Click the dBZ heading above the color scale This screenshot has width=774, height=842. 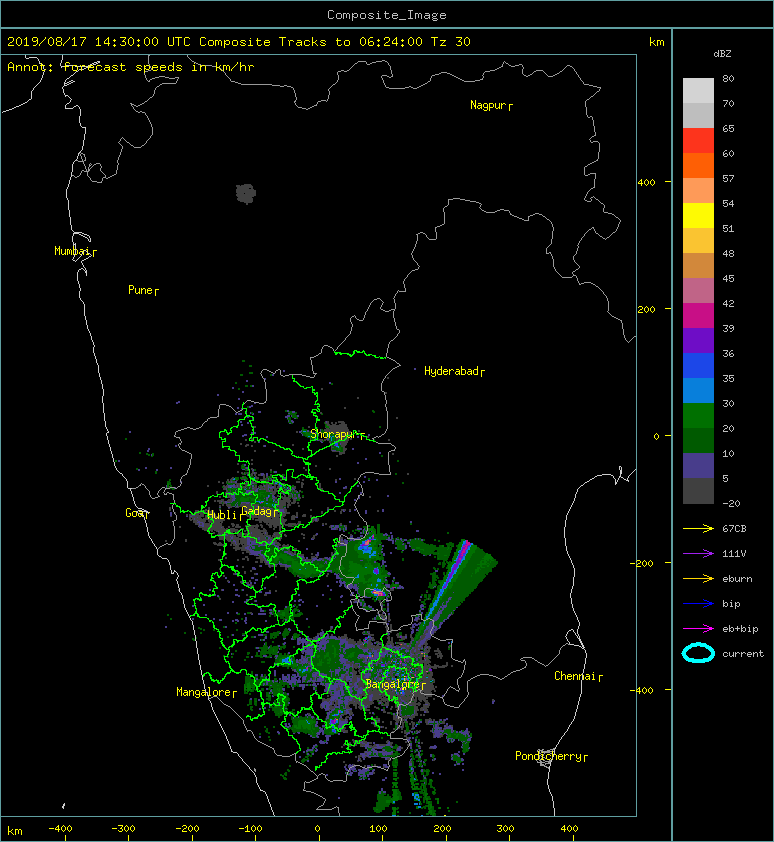coord(722,54)
